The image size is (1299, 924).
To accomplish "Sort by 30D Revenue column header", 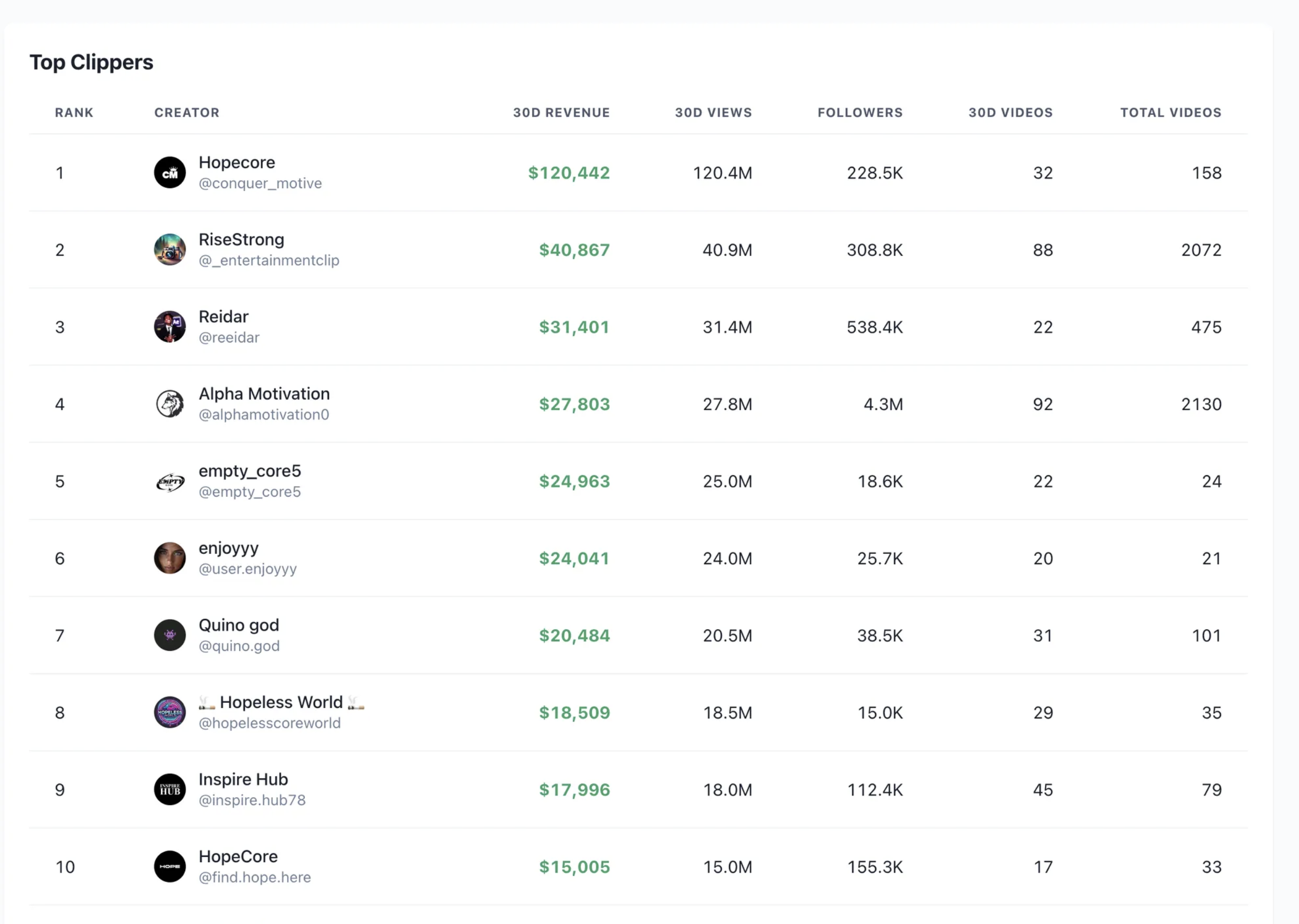I will [561, 113].
